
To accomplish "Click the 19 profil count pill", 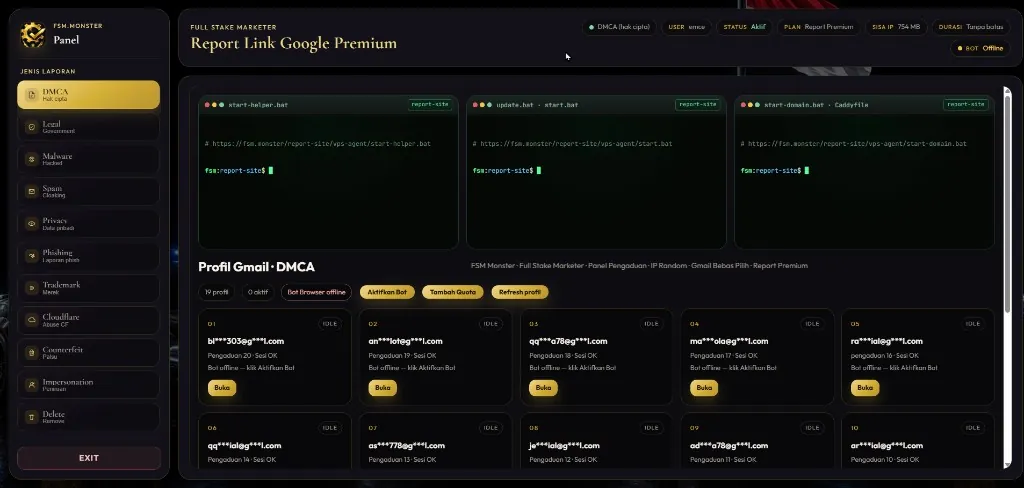I will click(217, 292).
